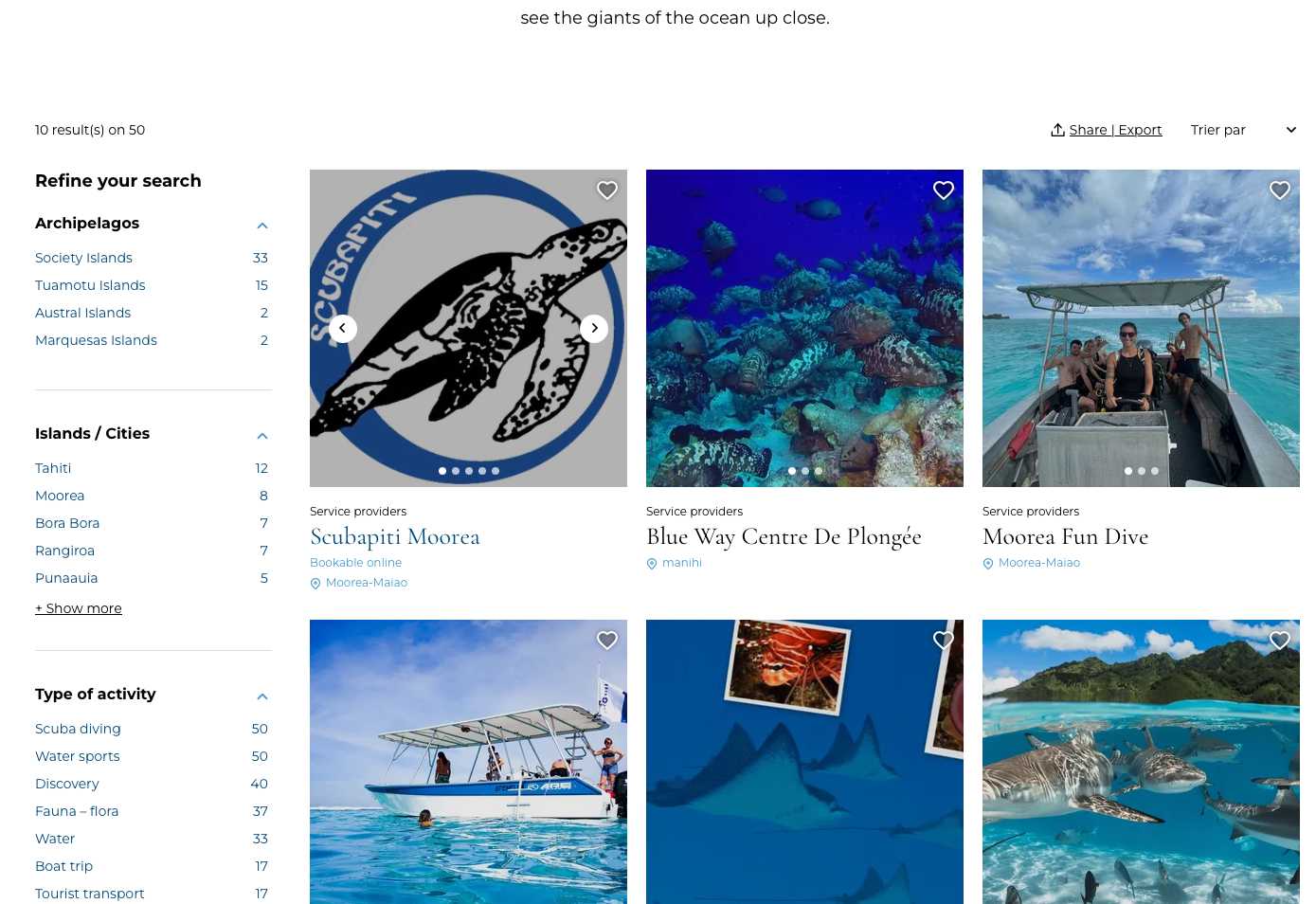Click the share upload icon

click(1057, 130)
